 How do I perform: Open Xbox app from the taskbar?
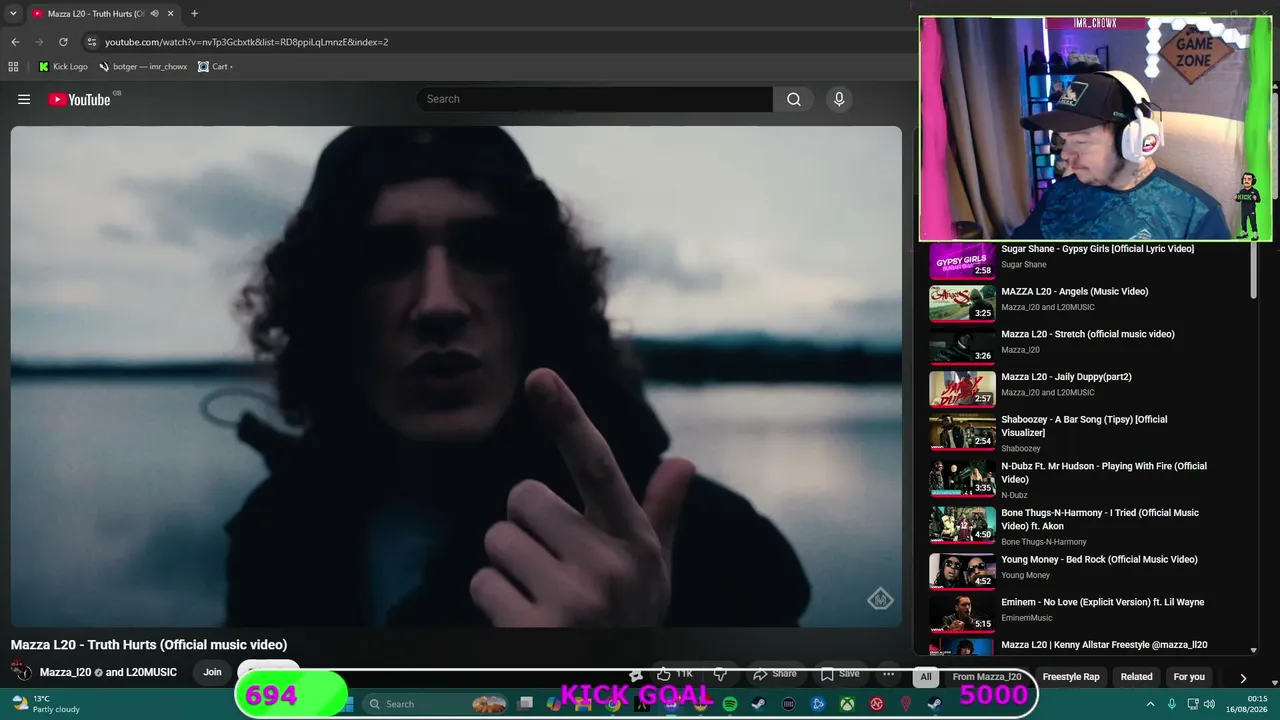(847, 704)
